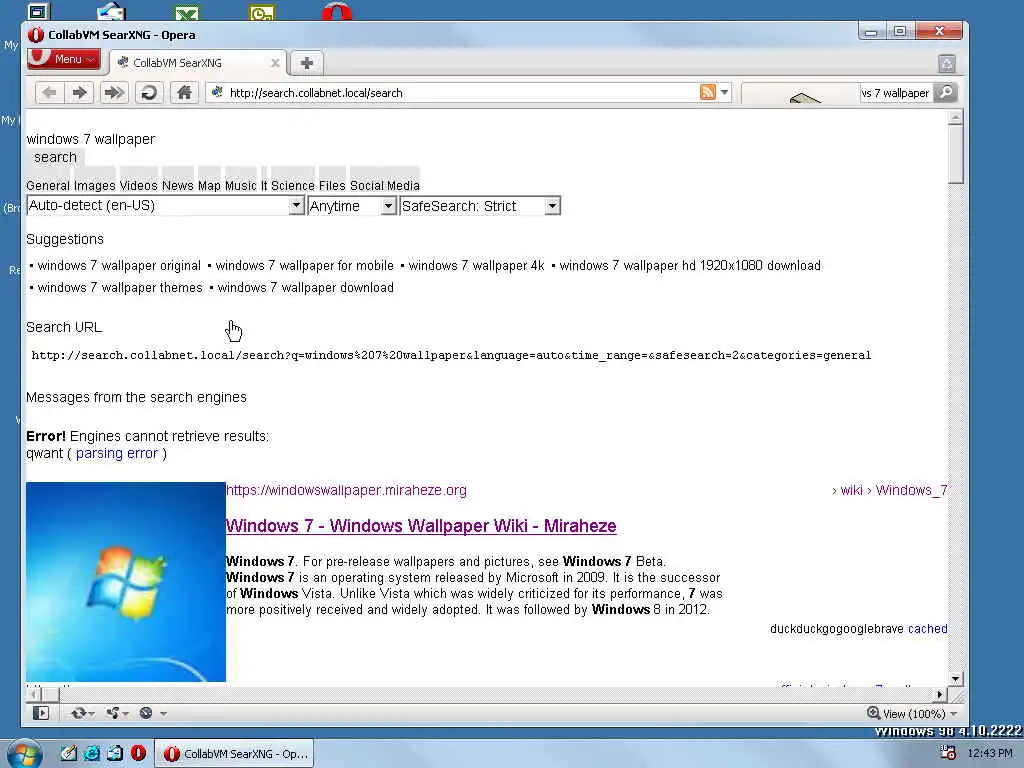Open Opera Link sync icon in status bar

coord(79,713)
